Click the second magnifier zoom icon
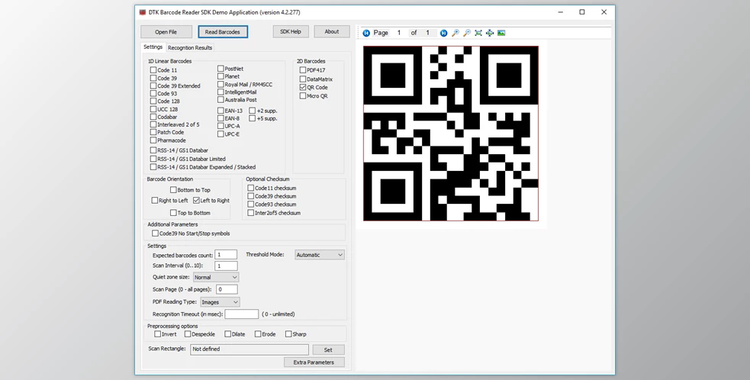The width and height of the screenshot is (750, 380). coord(467,33)
